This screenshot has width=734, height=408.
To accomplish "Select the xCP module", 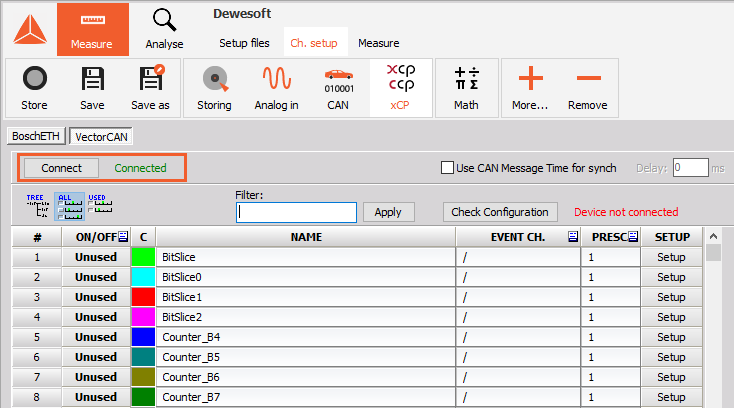I will [x=400, y=88].
